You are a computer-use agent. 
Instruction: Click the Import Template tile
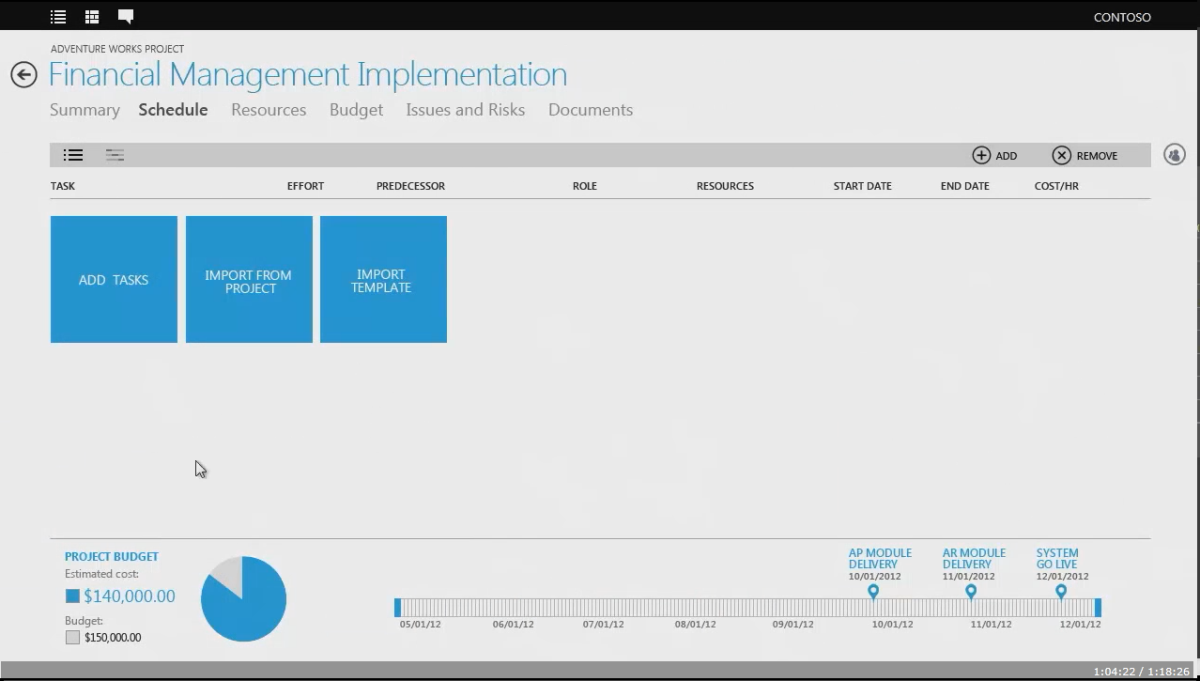tap(383, 279)
